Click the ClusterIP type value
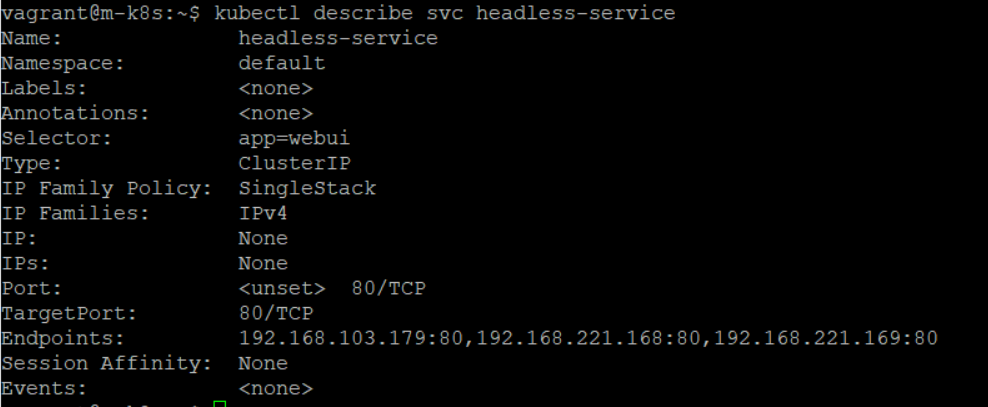The image size is (988, 407). click(x=294, y=163)
